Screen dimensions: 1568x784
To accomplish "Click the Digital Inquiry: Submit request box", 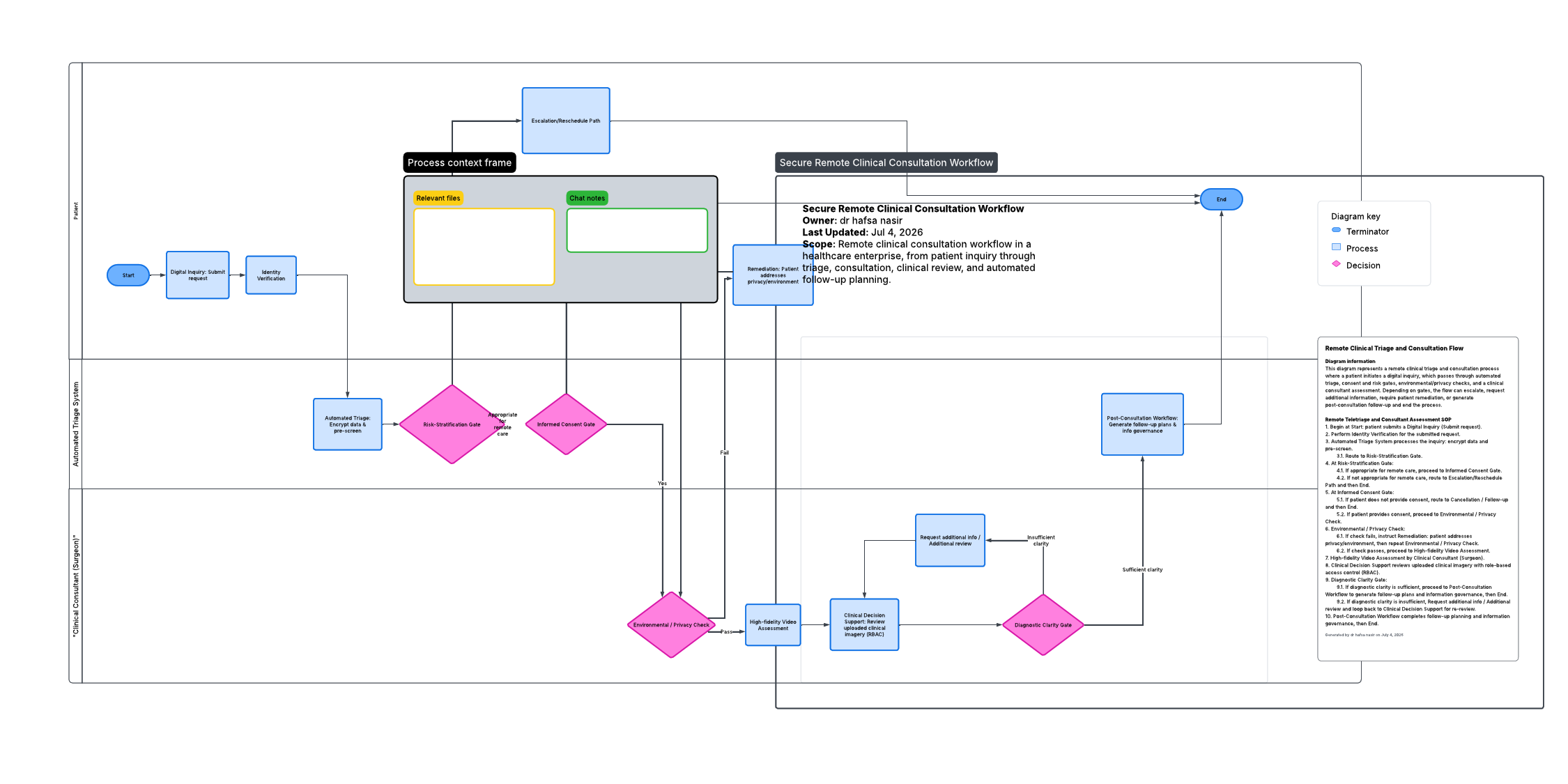I will click(198, 275).
